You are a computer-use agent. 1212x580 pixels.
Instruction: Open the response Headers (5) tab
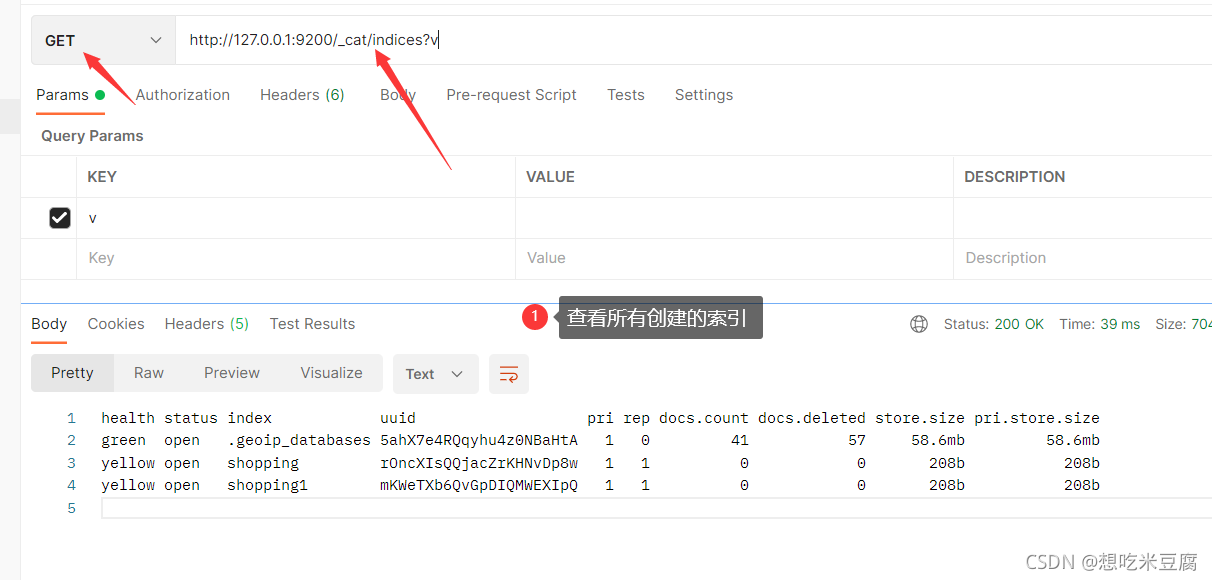pos(207,324)
